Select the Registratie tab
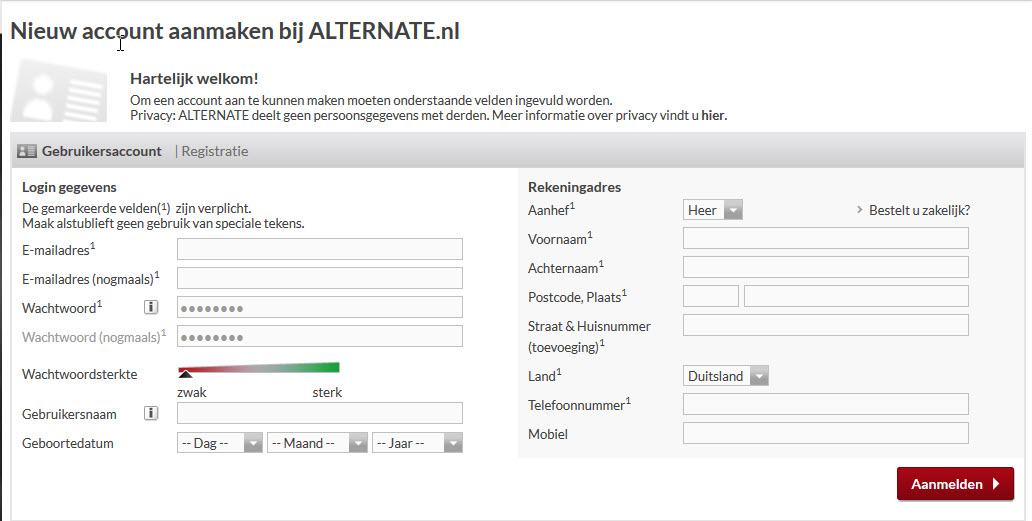The height and width of the screenshot is (521, 1032). click(x=215, y=151)
